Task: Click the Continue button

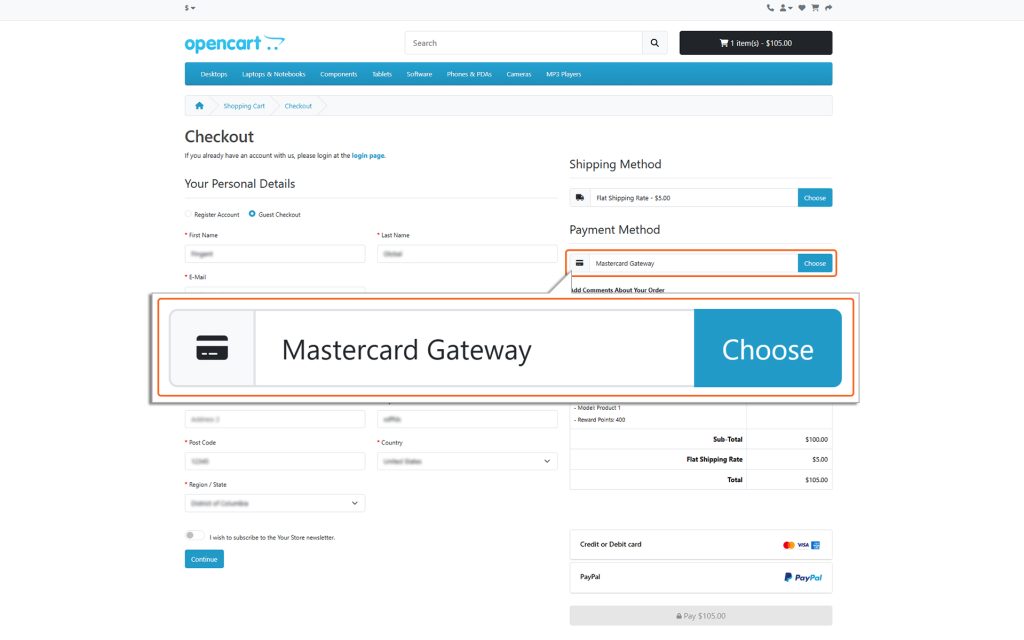Action: pos(203,559)
